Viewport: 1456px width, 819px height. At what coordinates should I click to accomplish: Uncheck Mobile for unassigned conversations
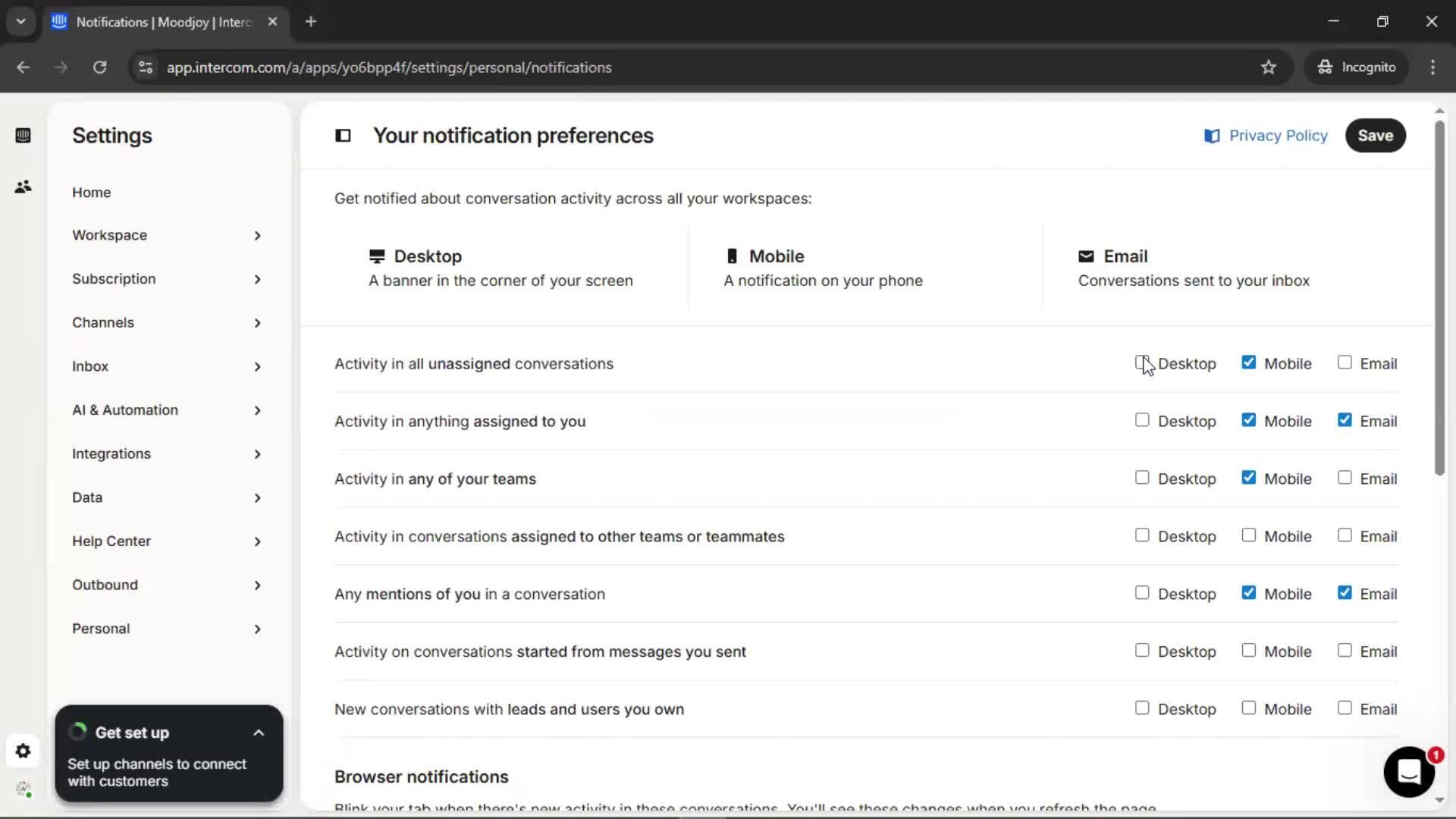[1248, 362]
